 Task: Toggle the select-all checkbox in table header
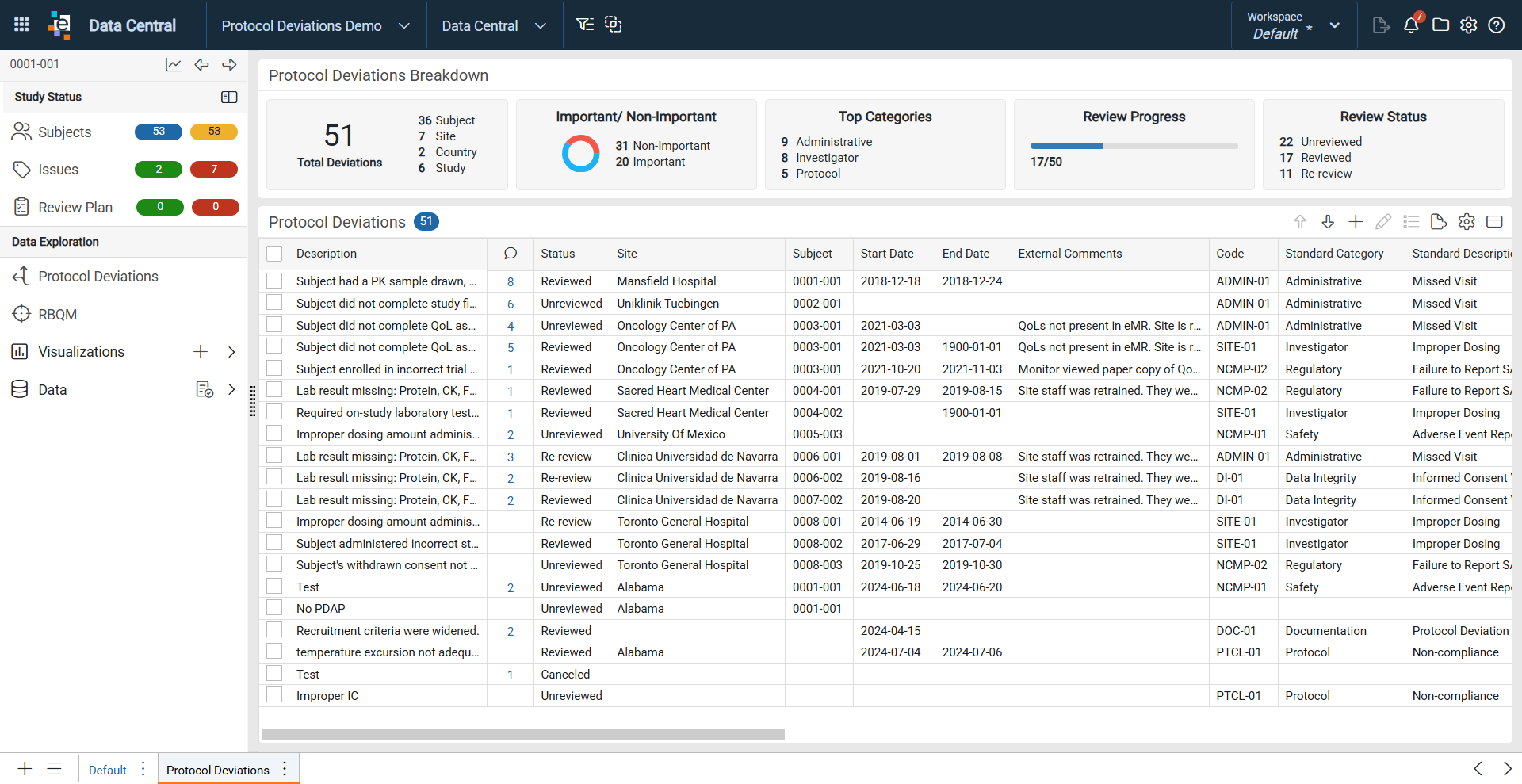[274, 254]
